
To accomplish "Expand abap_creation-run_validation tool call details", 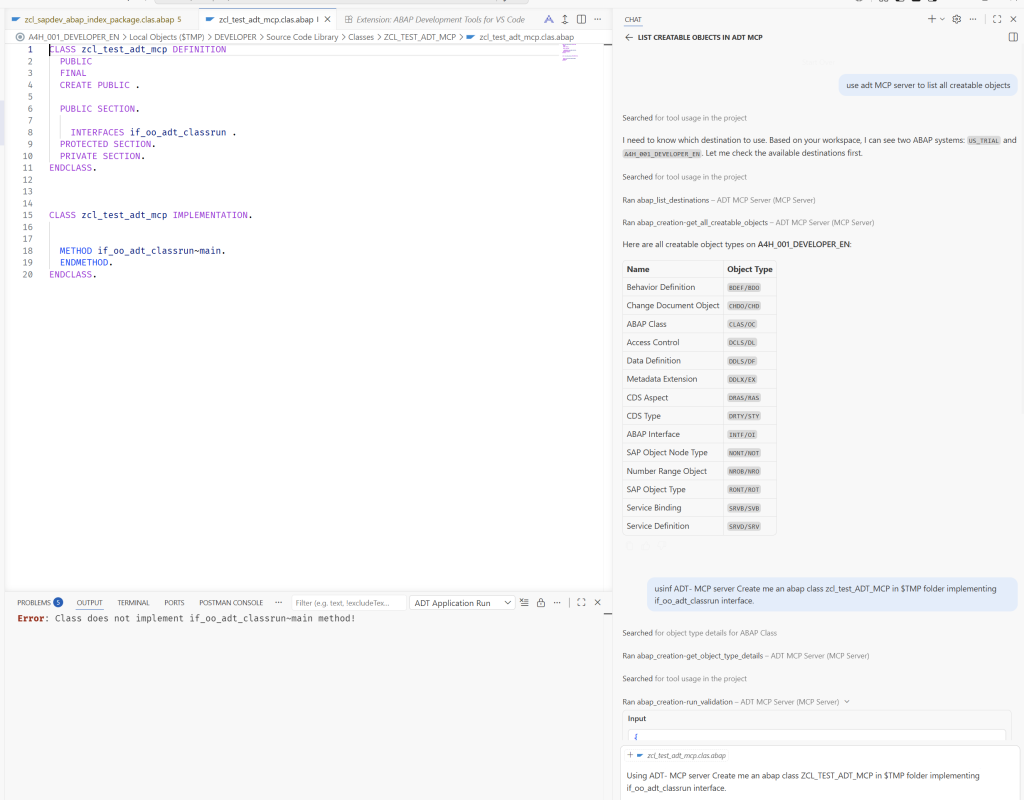I will (x=847, y=702).
